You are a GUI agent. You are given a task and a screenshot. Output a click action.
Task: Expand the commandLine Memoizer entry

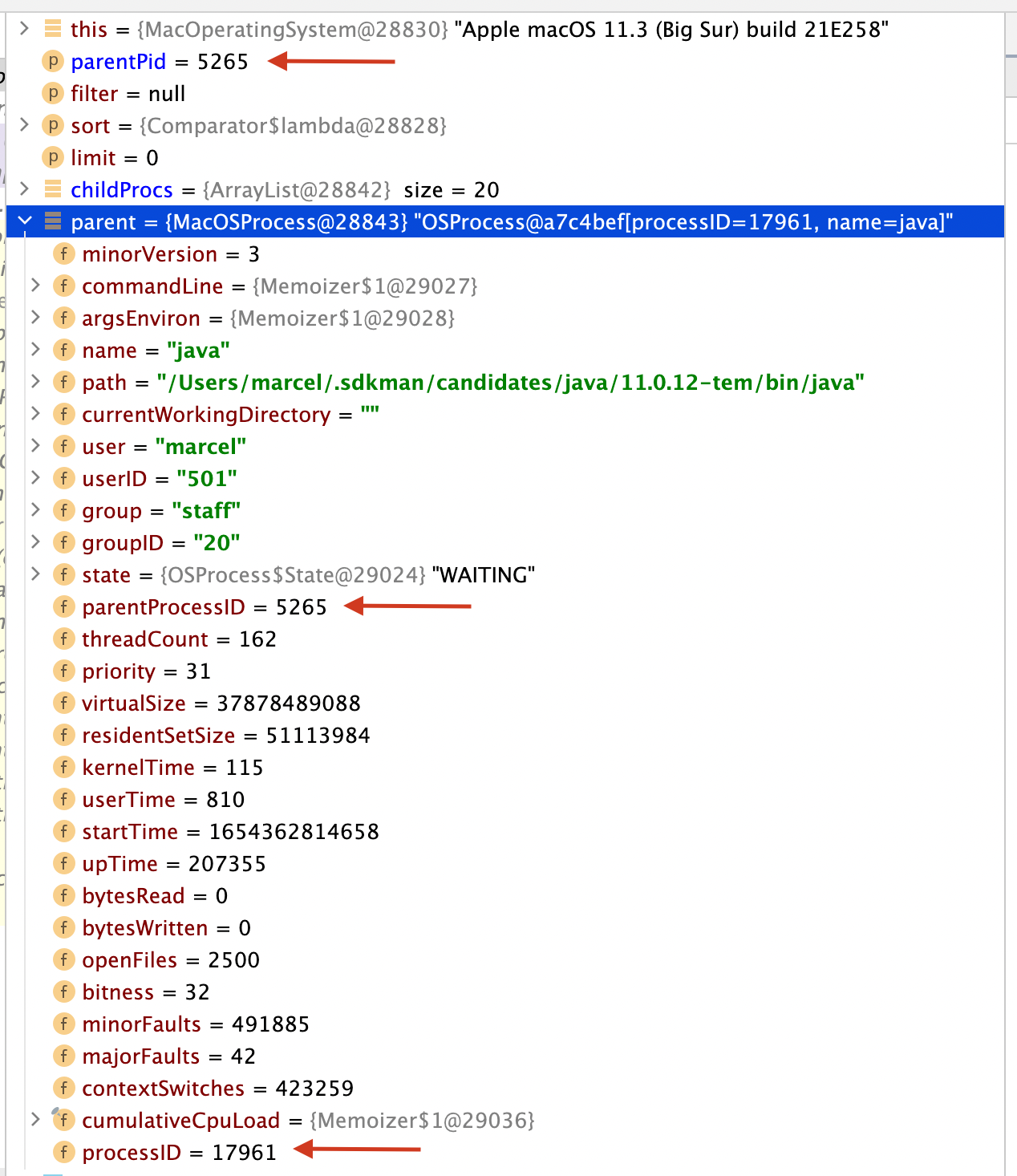pyautogui.click(x=35, y=286)
